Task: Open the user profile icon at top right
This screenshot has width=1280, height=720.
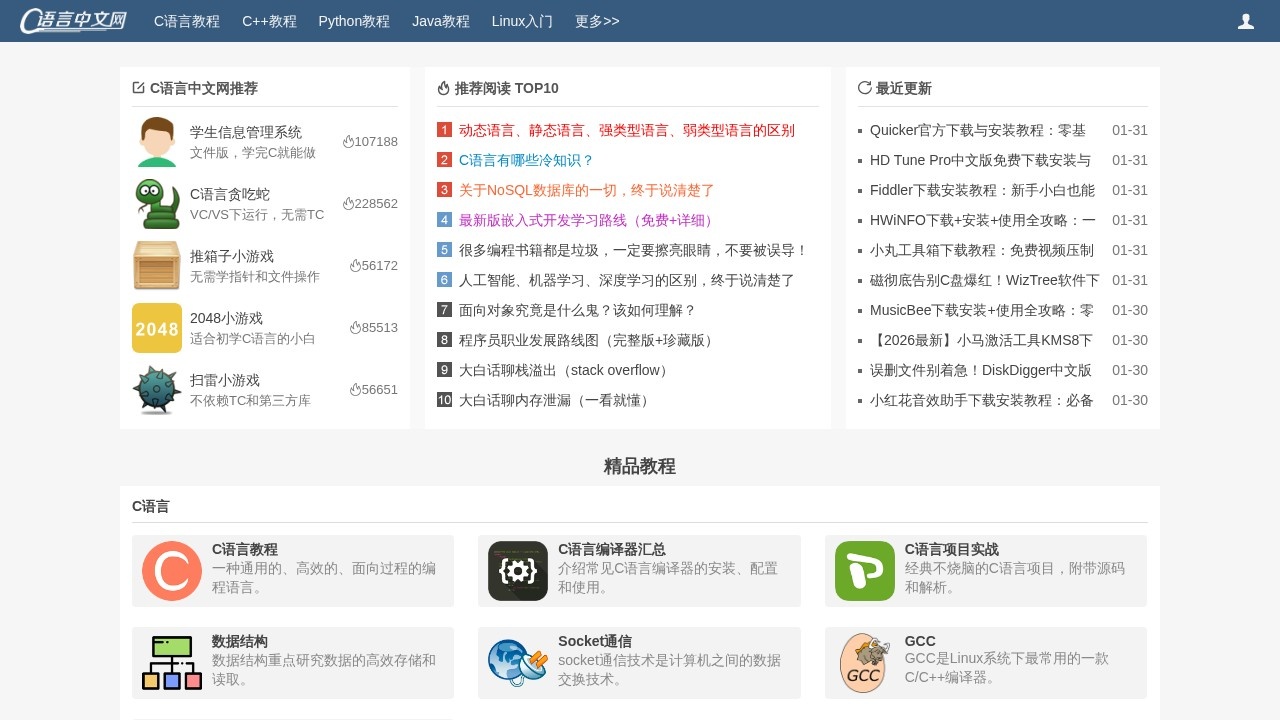Action: pos(1246,20)
